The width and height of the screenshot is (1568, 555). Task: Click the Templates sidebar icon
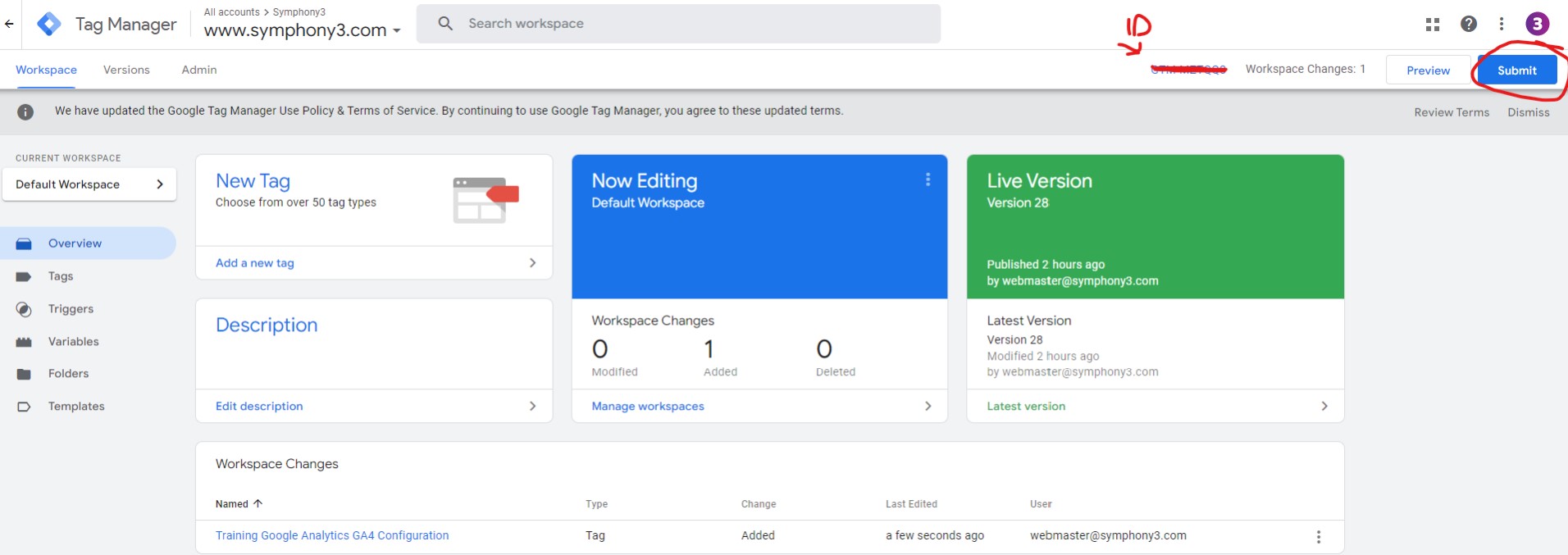[x=24, y=407]
